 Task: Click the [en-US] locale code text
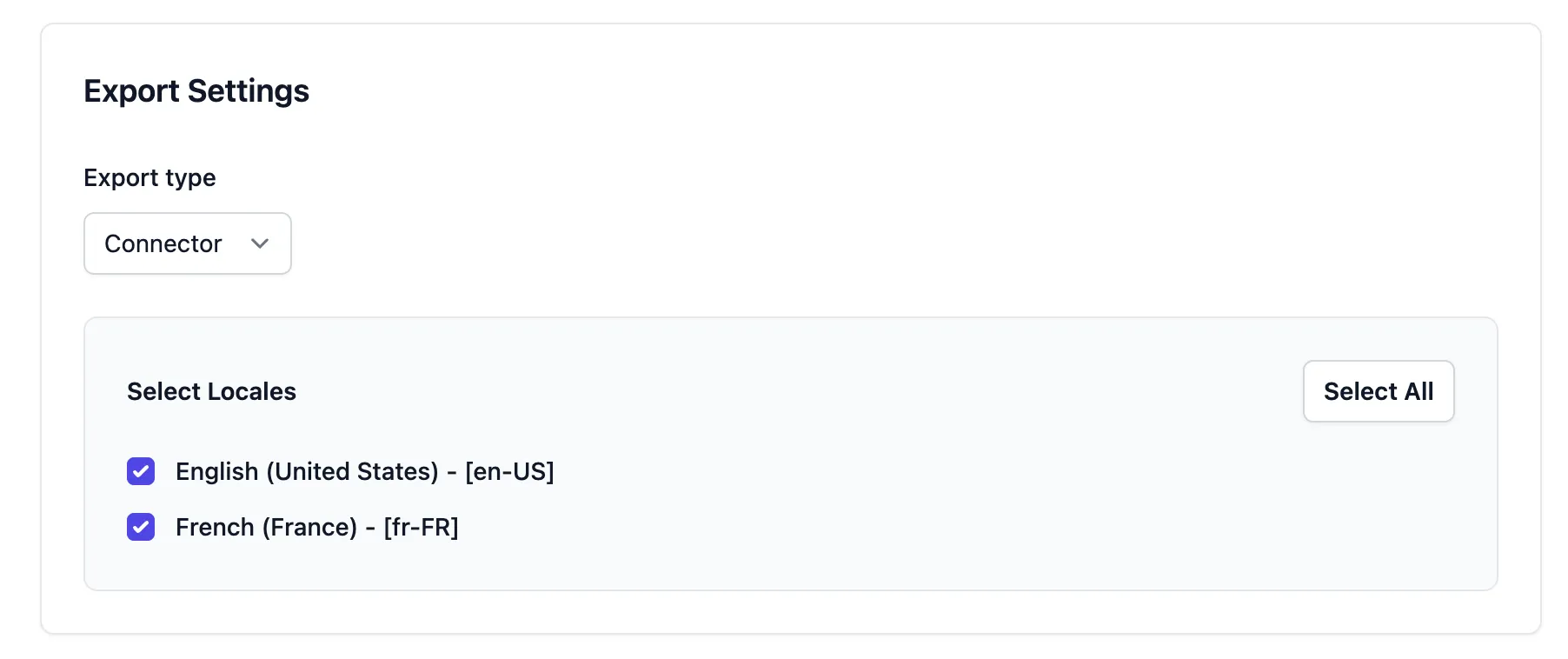509,471
